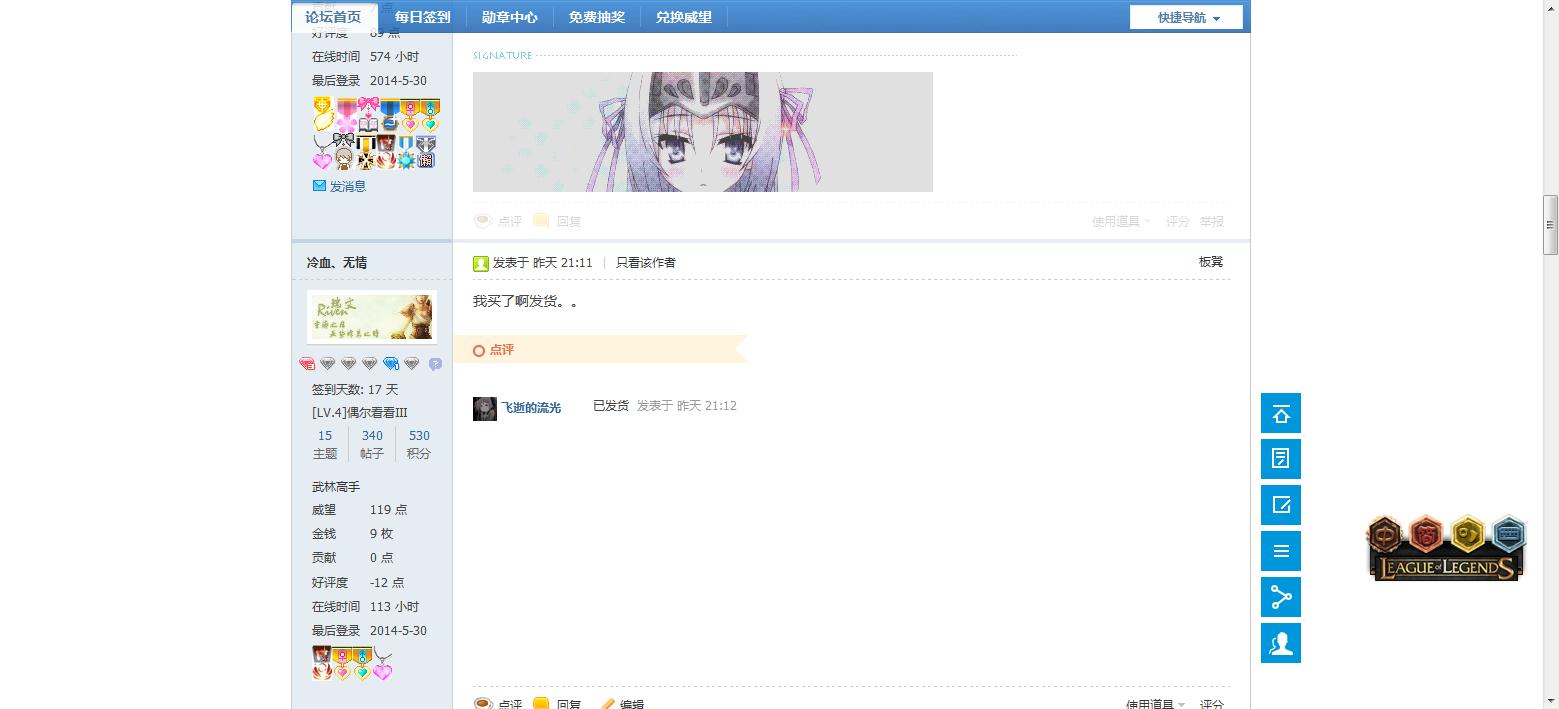Click the browser vertical scrollbar thumb
The height and width of the screenshot is (709, 1559).
point(1550,225)
